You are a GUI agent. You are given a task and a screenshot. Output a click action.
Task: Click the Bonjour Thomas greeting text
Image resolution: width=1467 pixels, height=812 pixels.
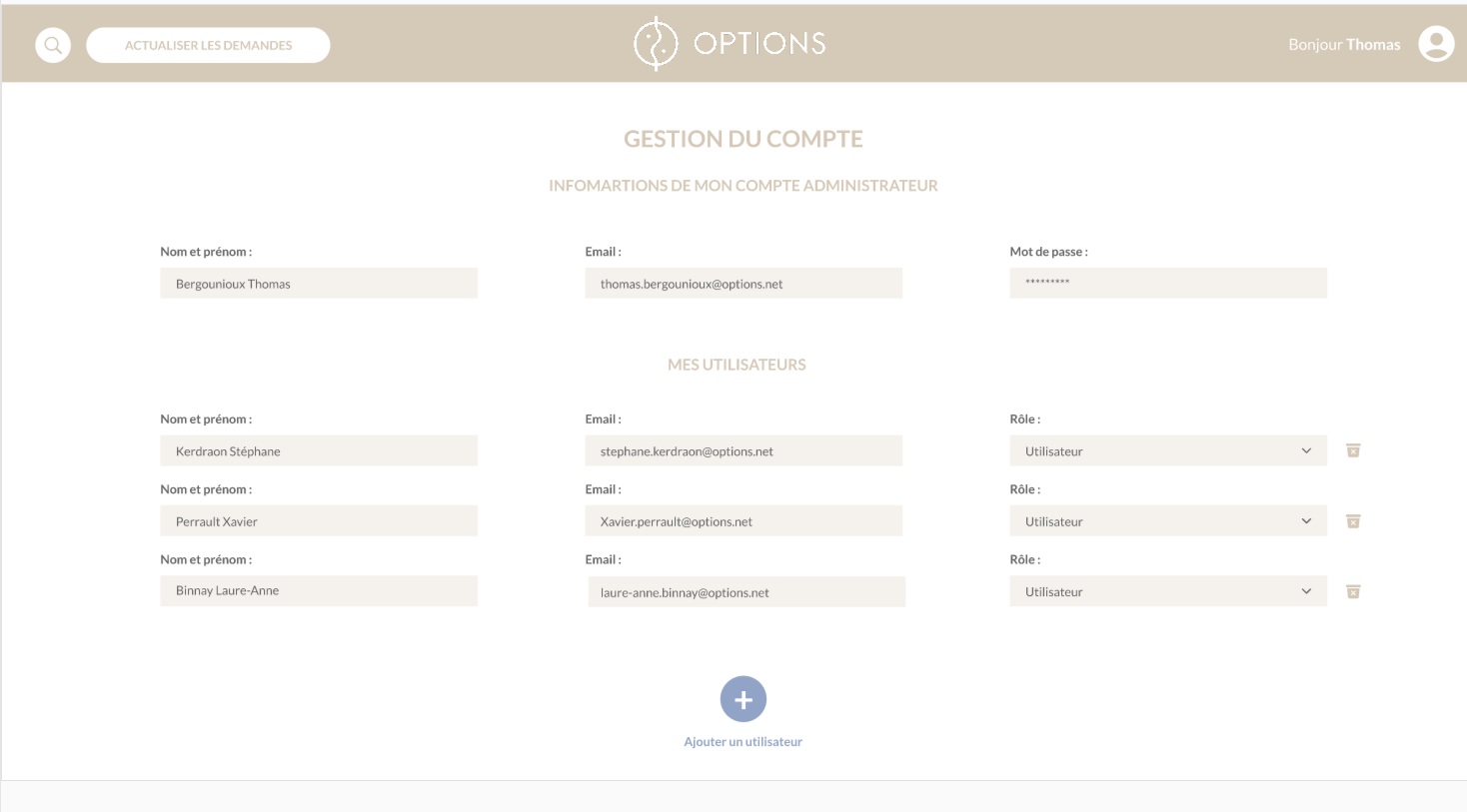click(x=1343, y=45)
